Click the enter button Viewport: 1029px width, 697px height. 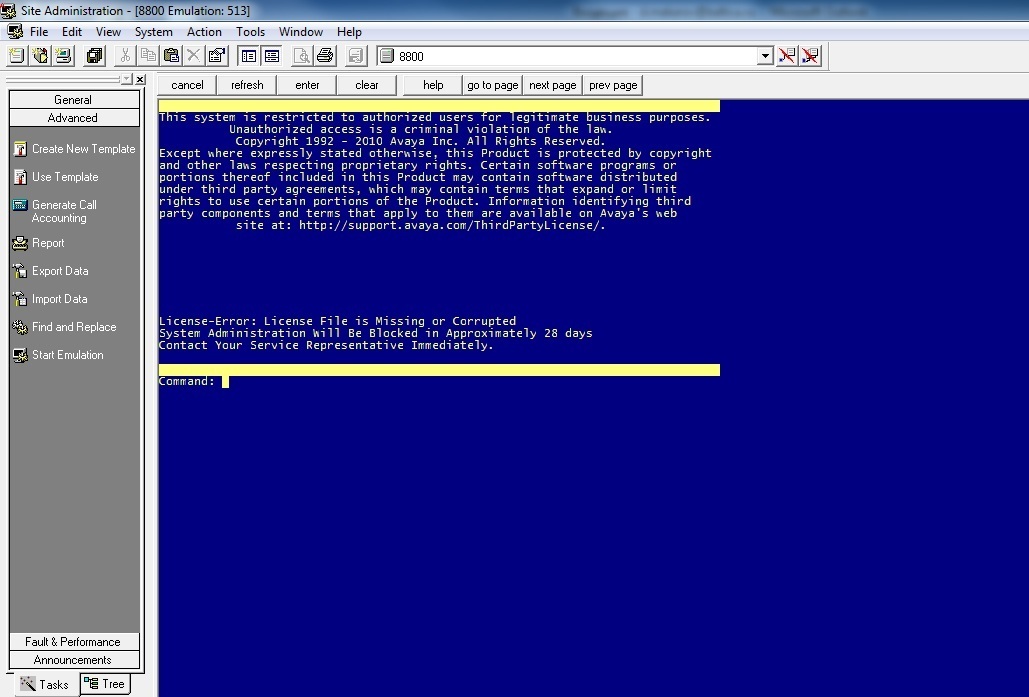[x=307, y=85]
